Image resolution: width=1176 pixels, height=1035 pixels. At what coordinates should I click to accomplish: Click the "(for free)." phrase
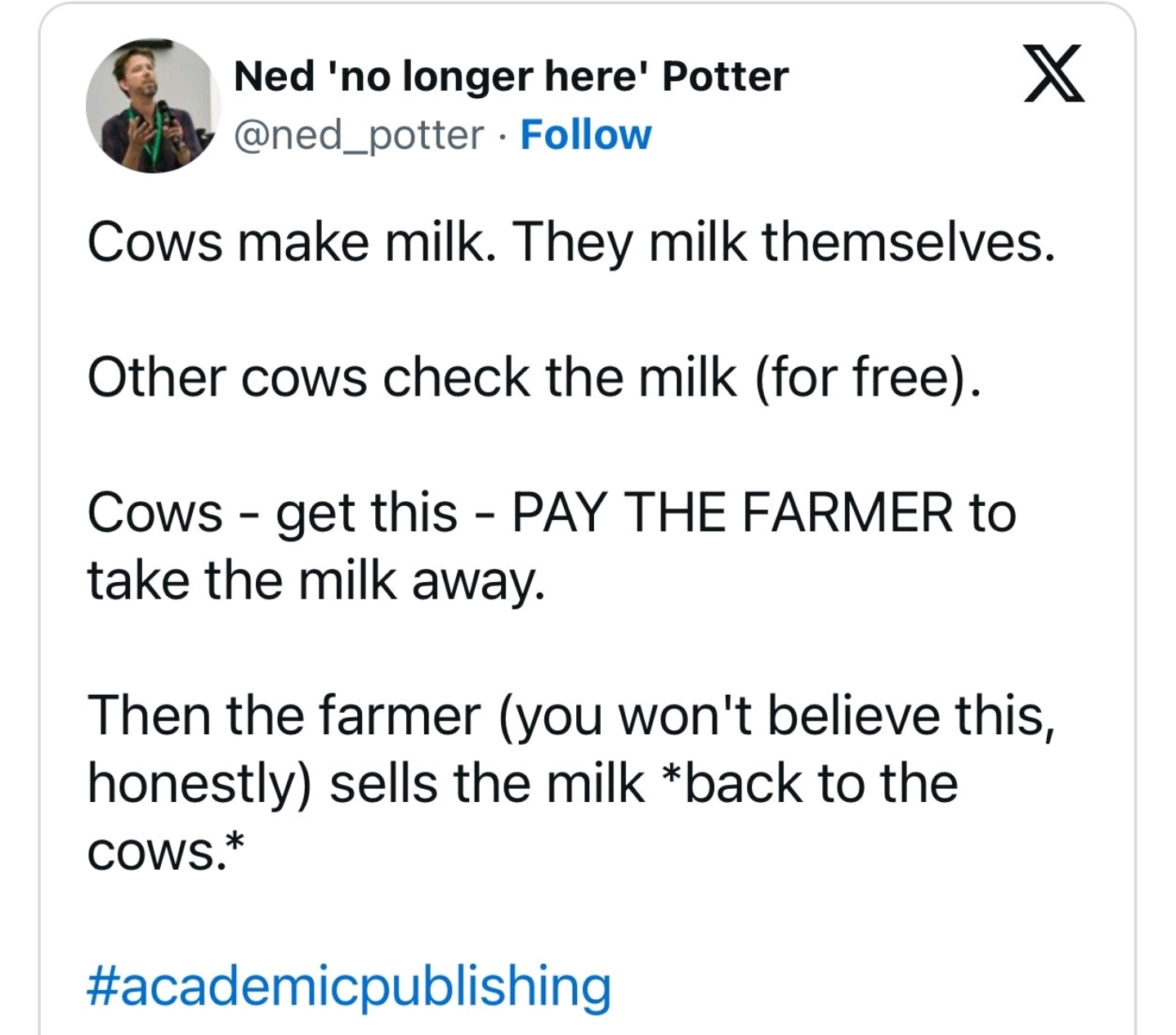(x=867, y=379)
